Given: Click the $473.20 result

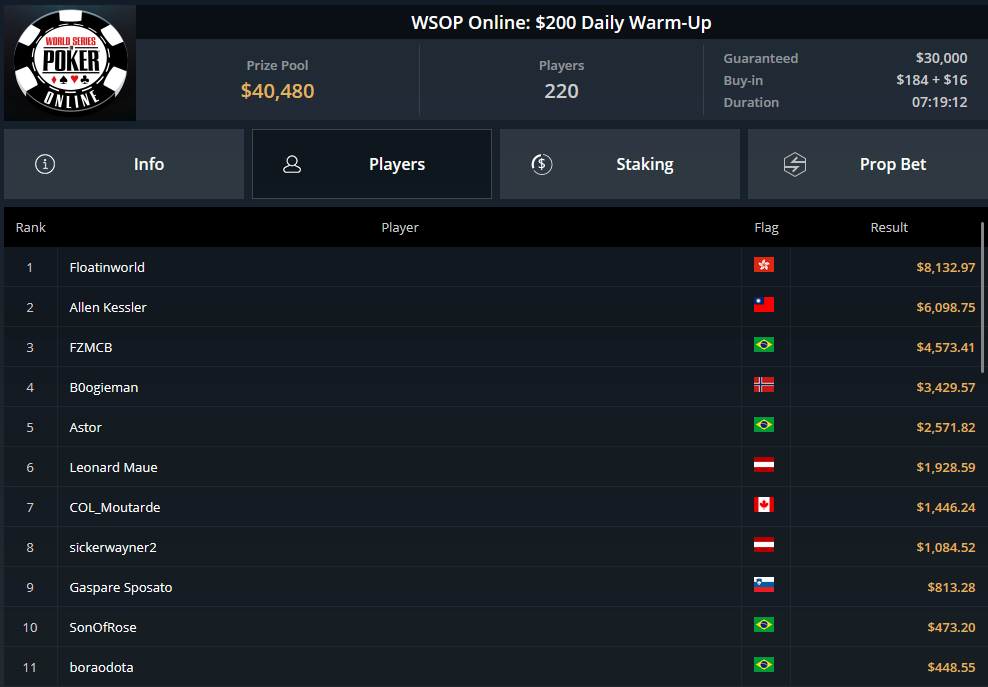Looking at the screenshot, I should coord(951,628).
